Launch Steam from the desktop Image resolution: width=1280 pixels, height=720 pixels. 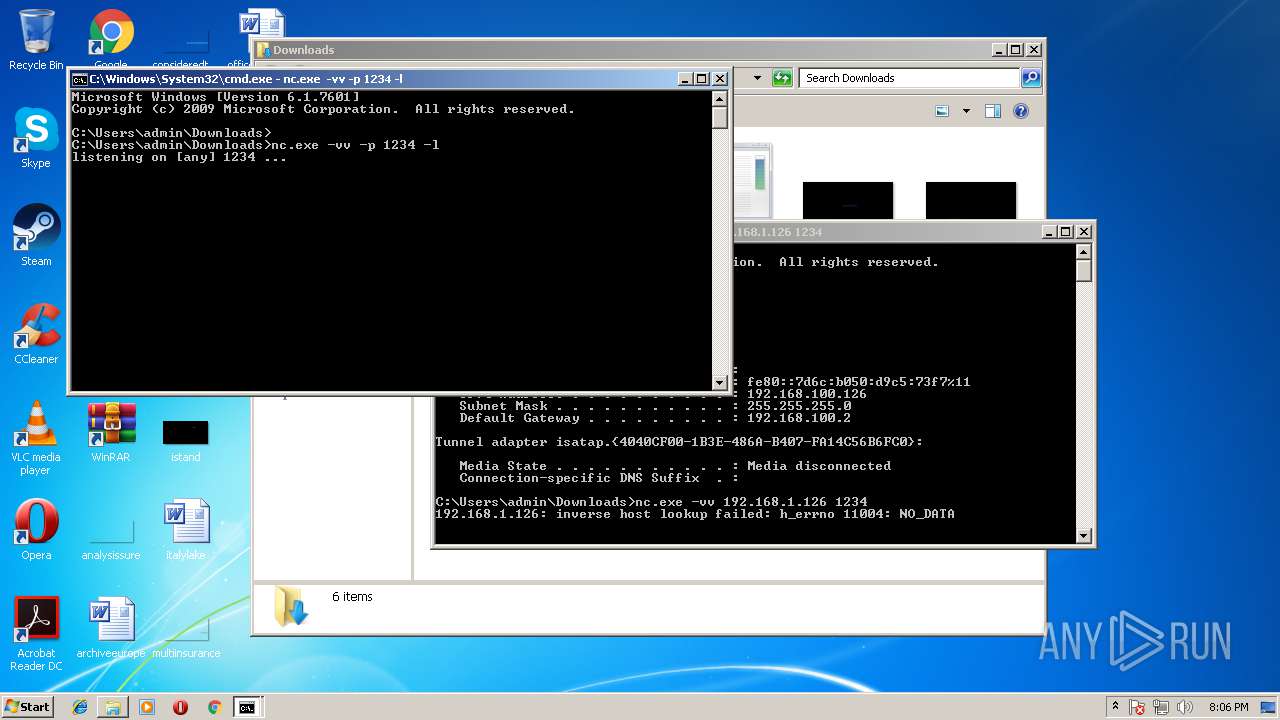(36, 236)
